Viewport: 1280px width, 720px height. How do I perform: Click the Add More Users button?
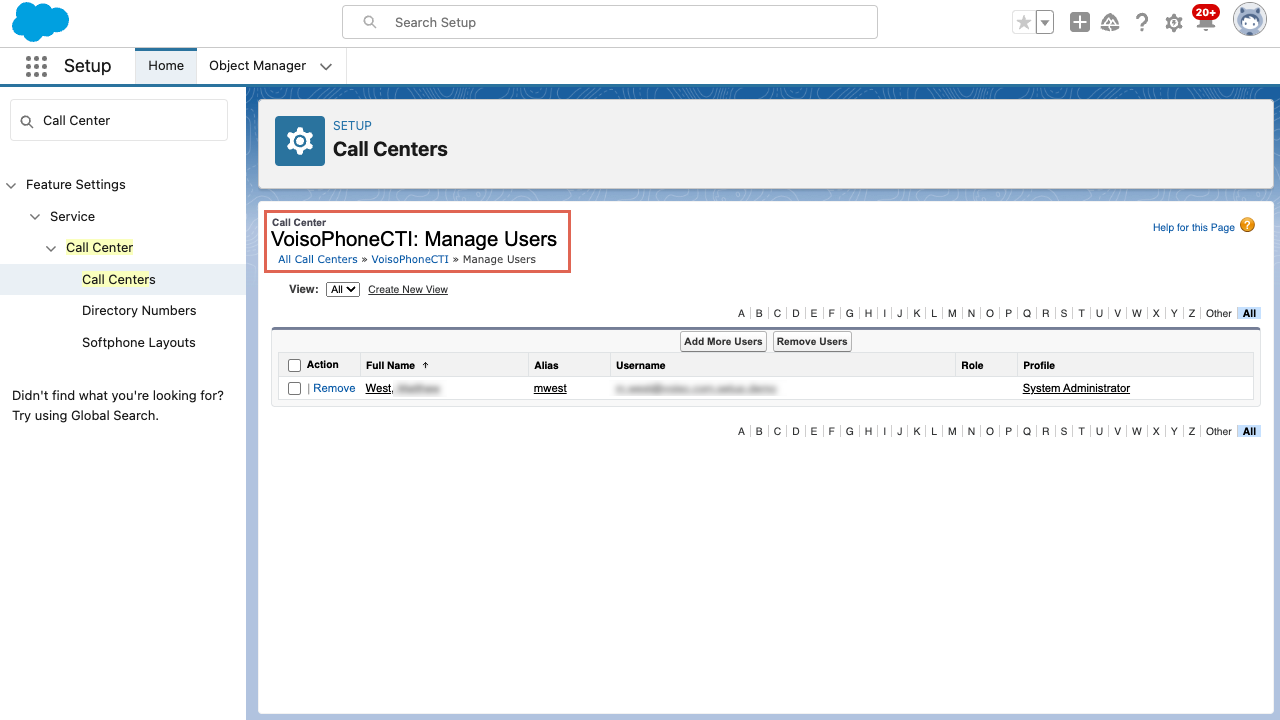pyautogui.click(x=723, y=341)
